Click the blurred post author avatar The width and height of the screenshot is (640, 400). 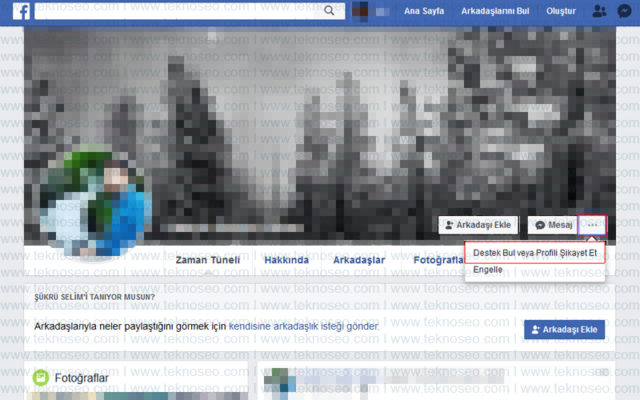click(280, 382)
